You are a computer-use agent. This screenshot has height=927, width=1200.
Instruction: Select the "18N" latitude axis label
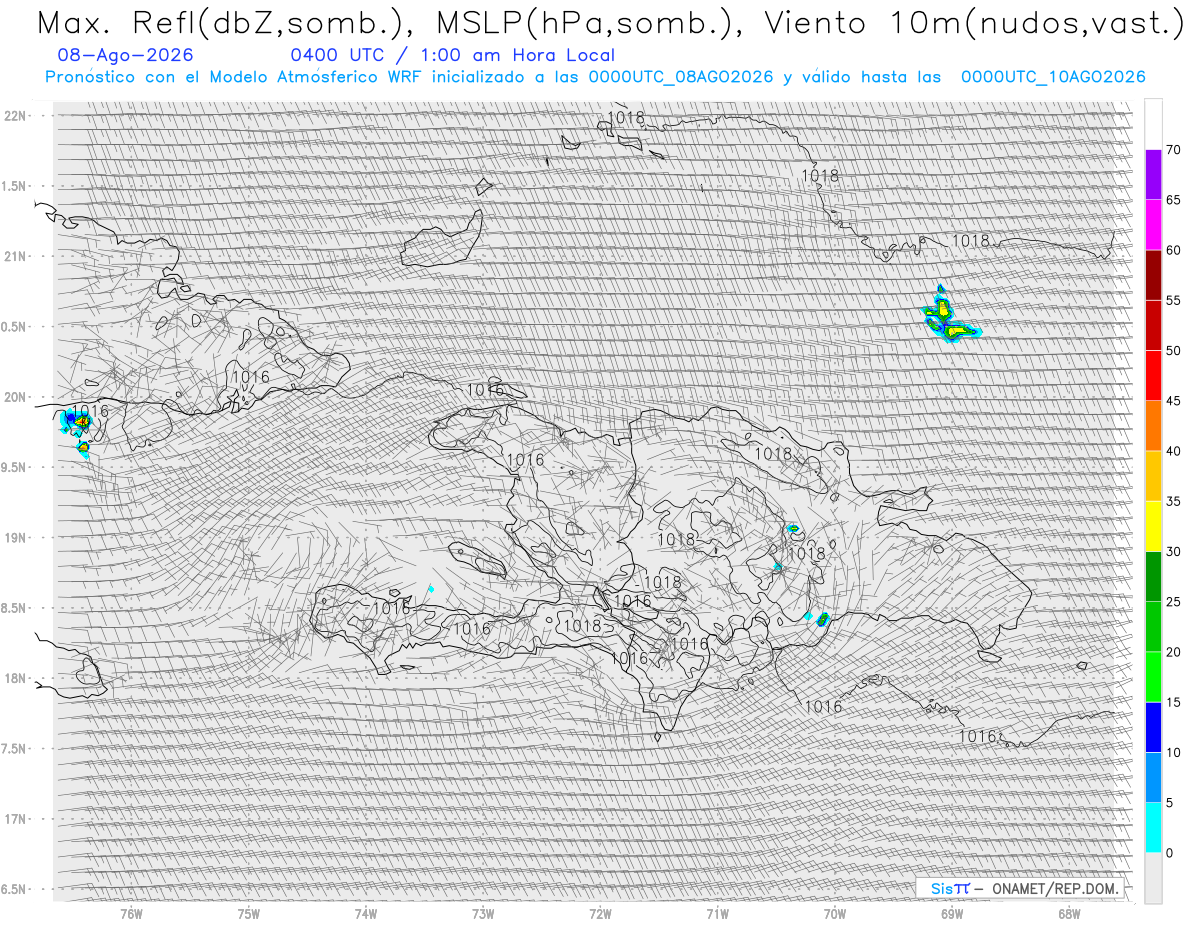15,679
